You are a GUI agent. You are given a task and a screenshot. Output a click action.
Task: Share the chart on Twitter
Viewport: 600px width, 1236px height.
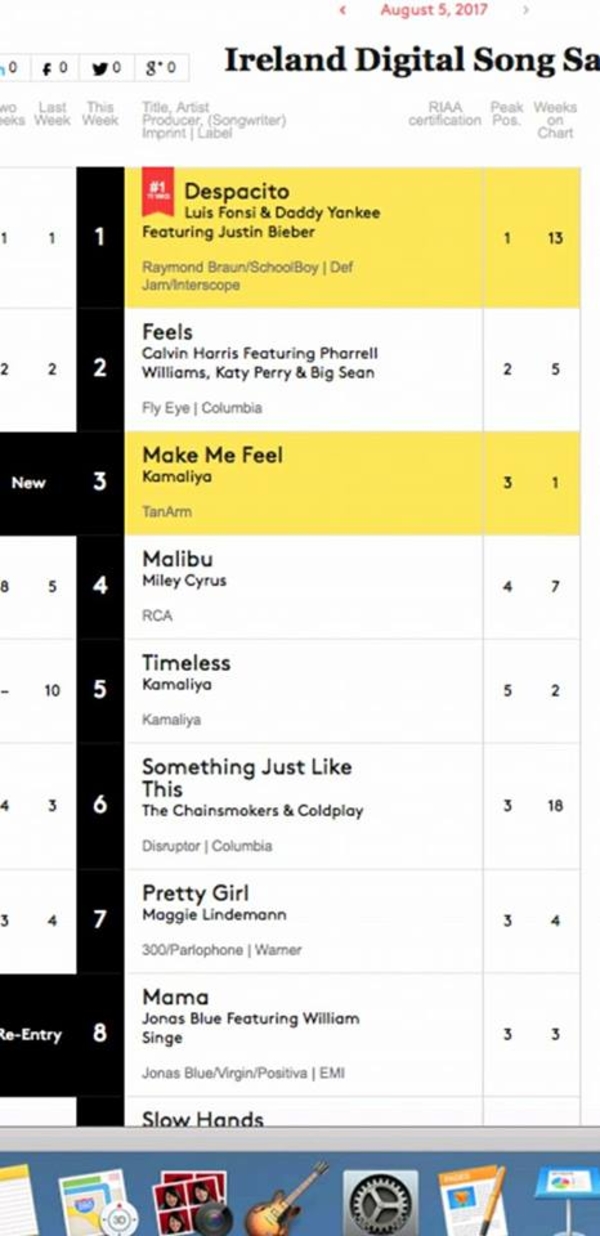[x=106, y=68]
